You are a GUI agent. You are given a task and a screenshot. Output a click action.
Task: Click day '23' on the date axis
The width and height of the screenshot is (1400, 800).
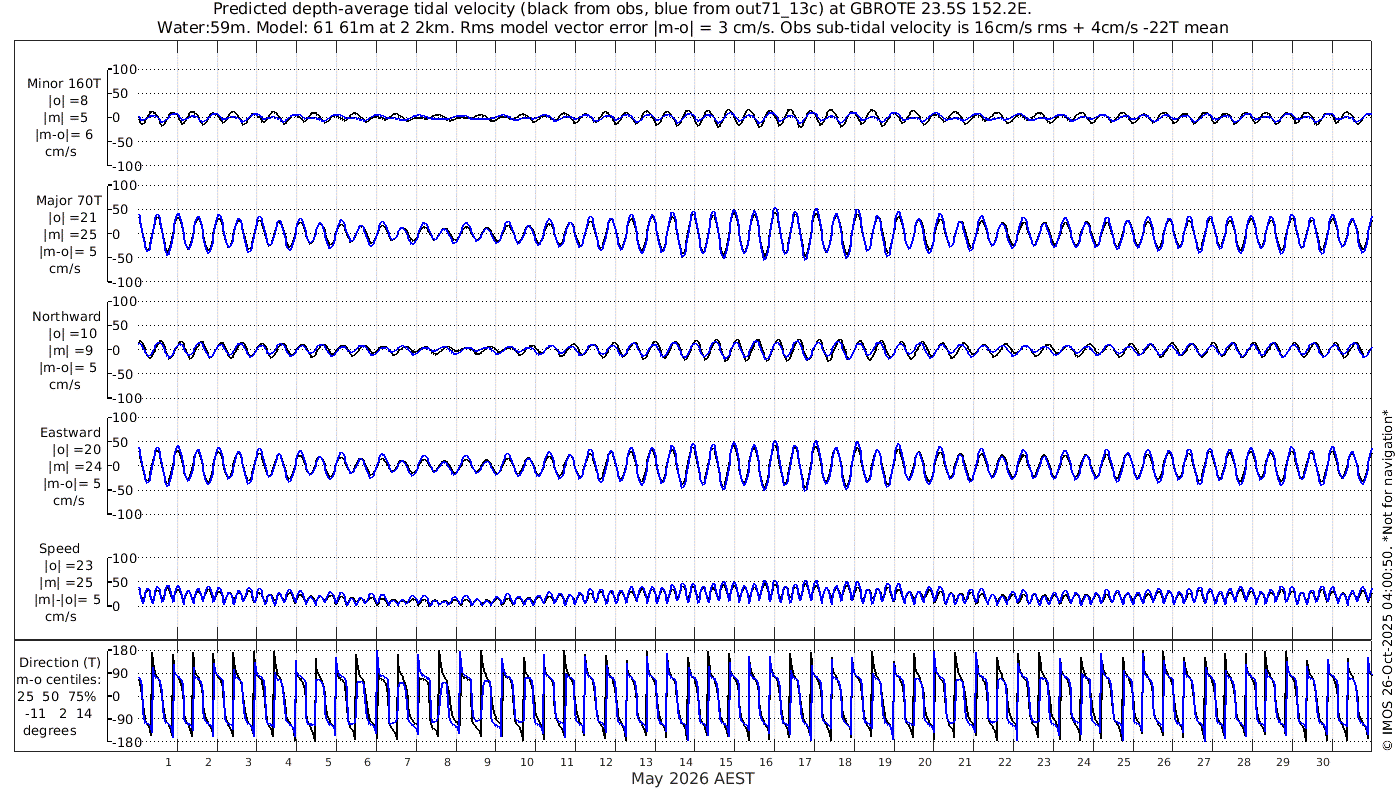pos(1044,762)
